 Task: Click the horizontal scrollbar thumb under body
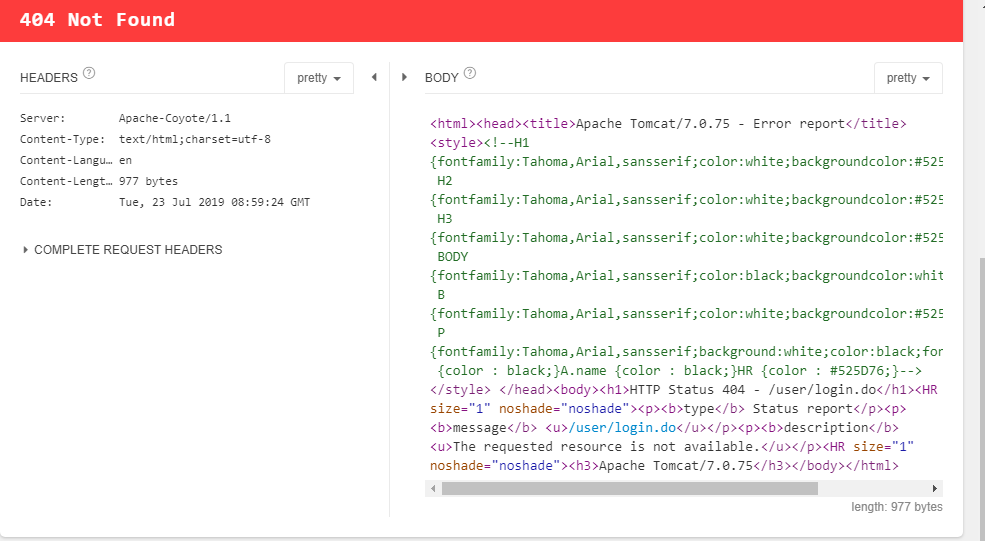pyautogui.click(x=629, y=489)
